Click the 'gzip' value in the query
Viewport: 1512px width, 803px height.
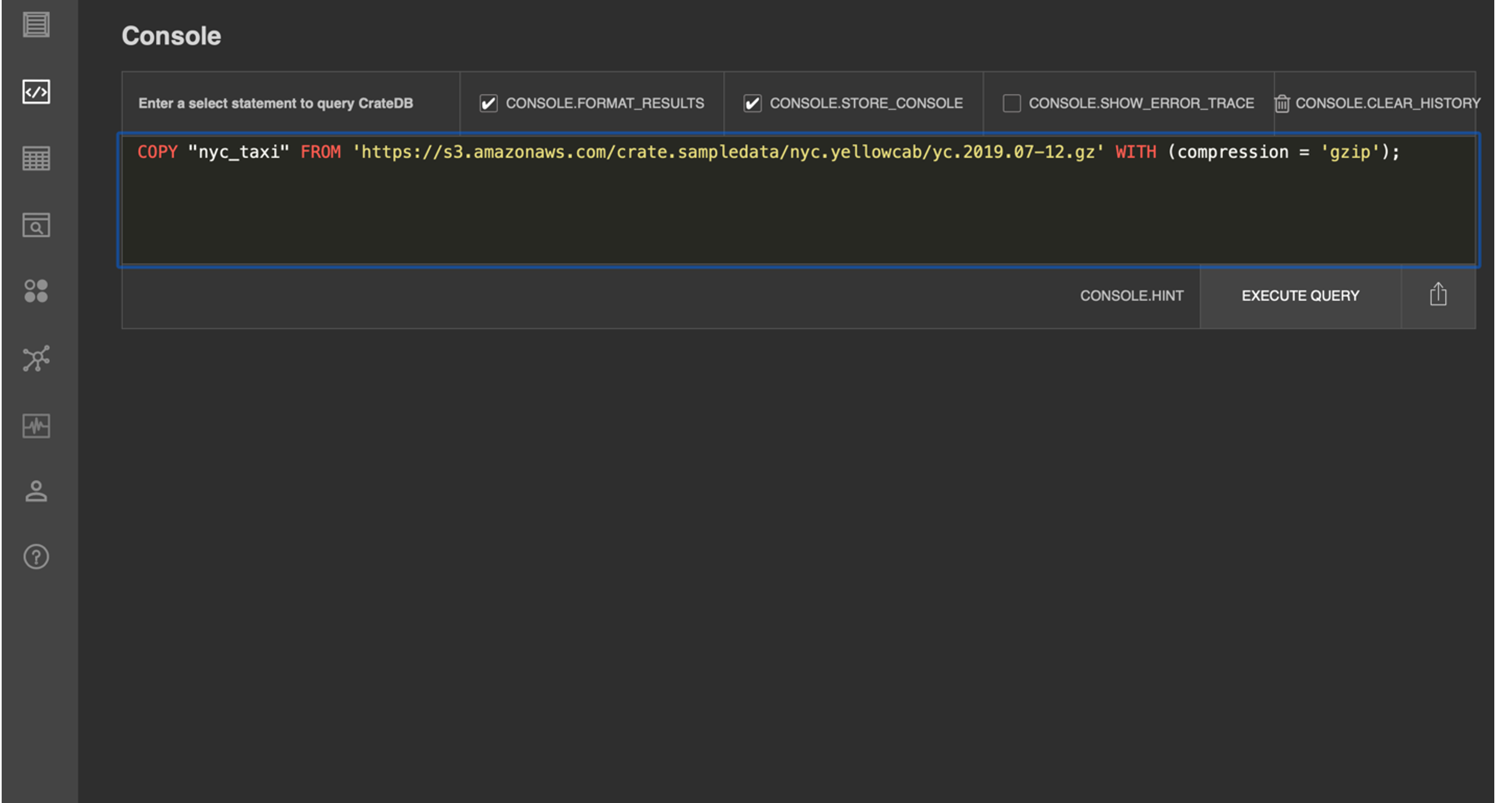(1350, 152)
